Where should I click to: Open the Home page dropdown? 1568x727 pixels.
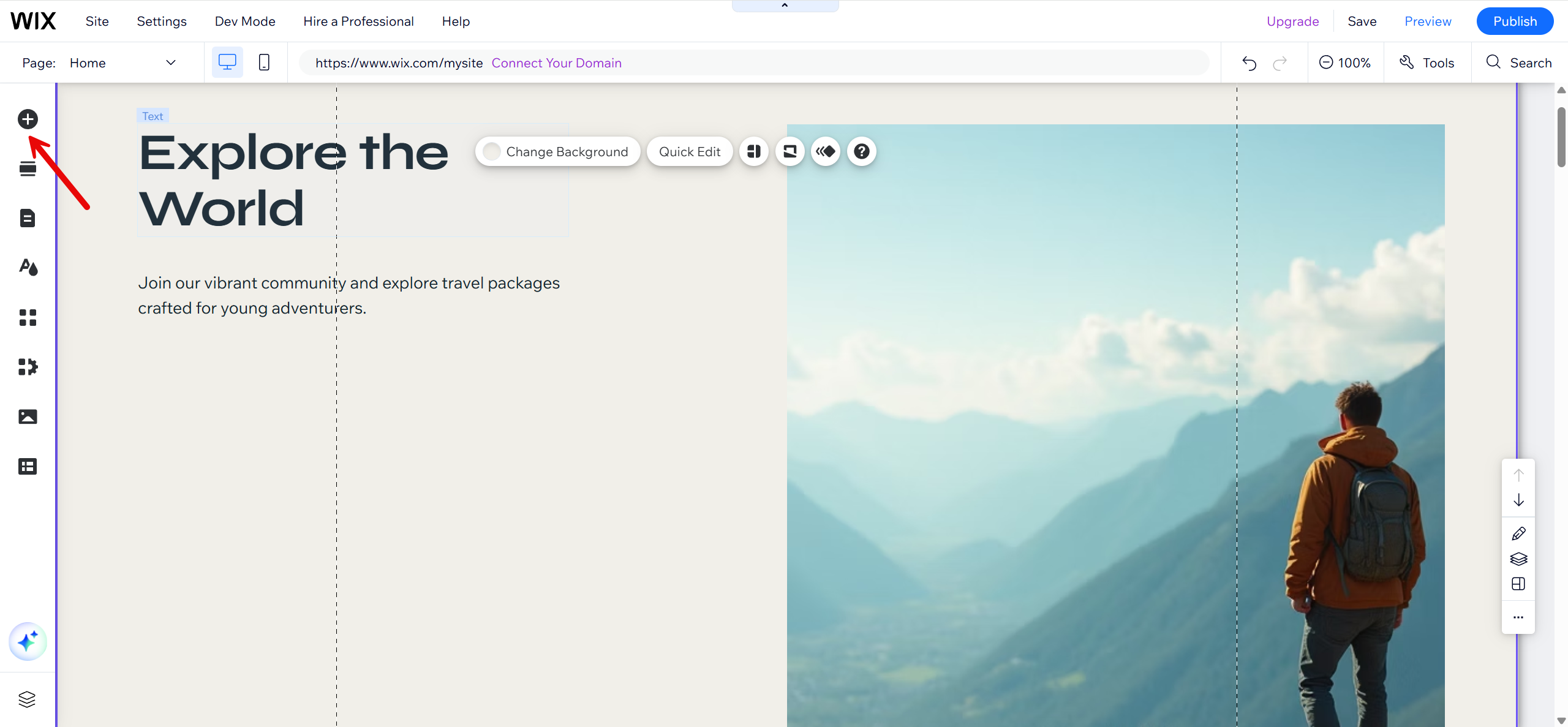[171, 62]
